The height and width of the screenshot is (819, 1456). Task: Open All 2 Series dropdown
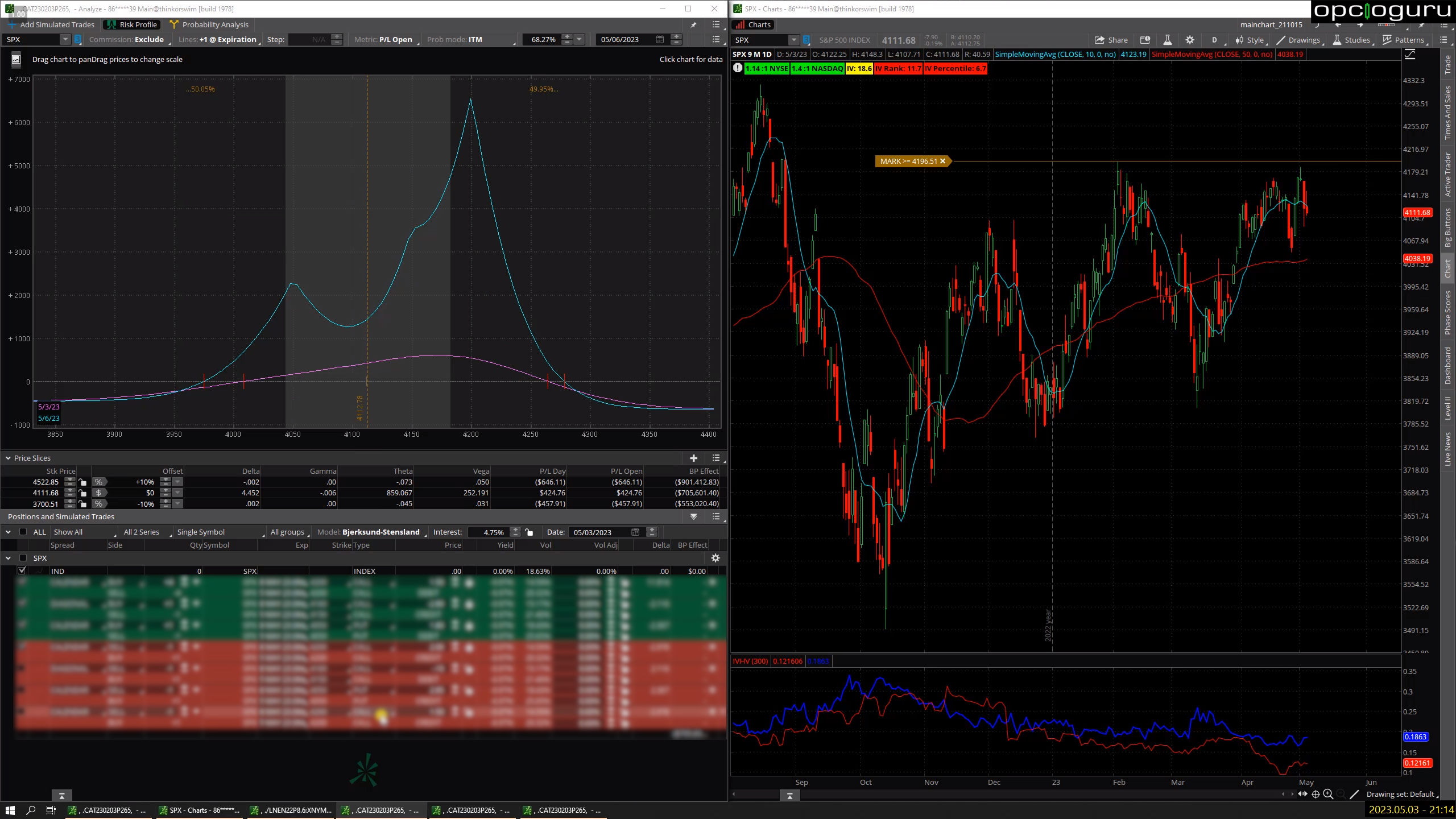pos(147,532)
